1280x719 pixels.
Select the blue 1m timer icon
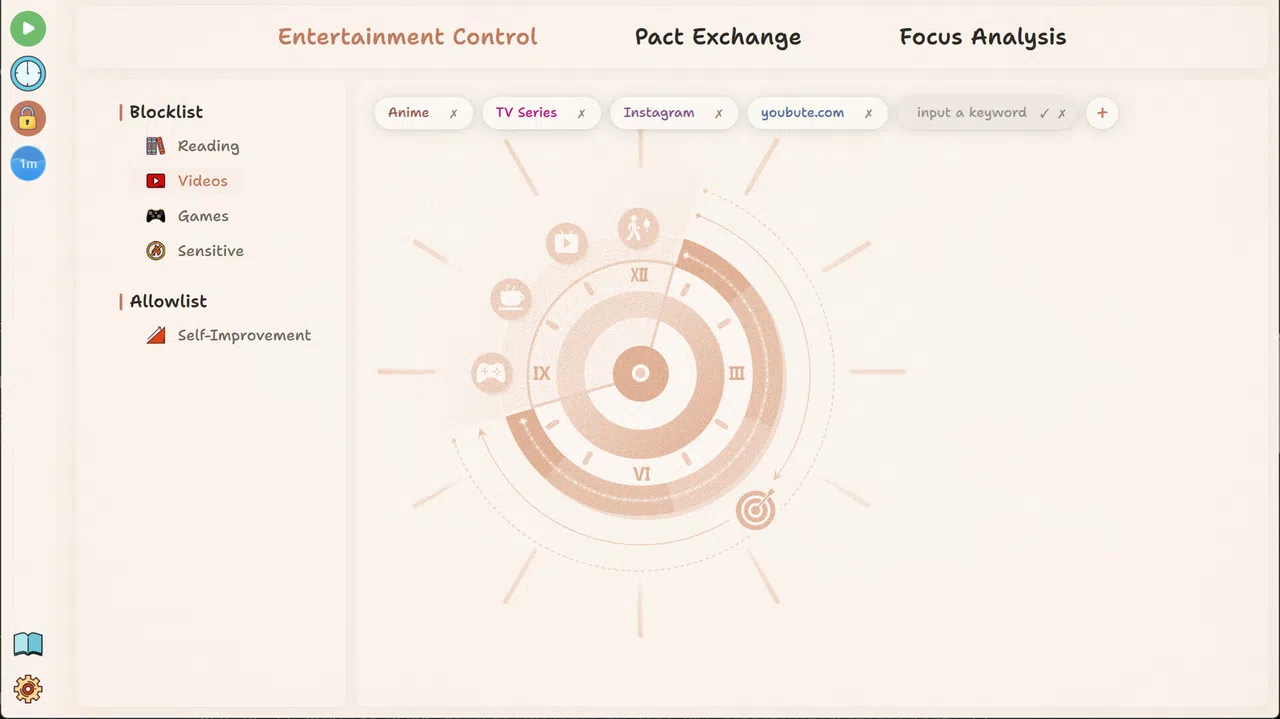click(28, 163)
